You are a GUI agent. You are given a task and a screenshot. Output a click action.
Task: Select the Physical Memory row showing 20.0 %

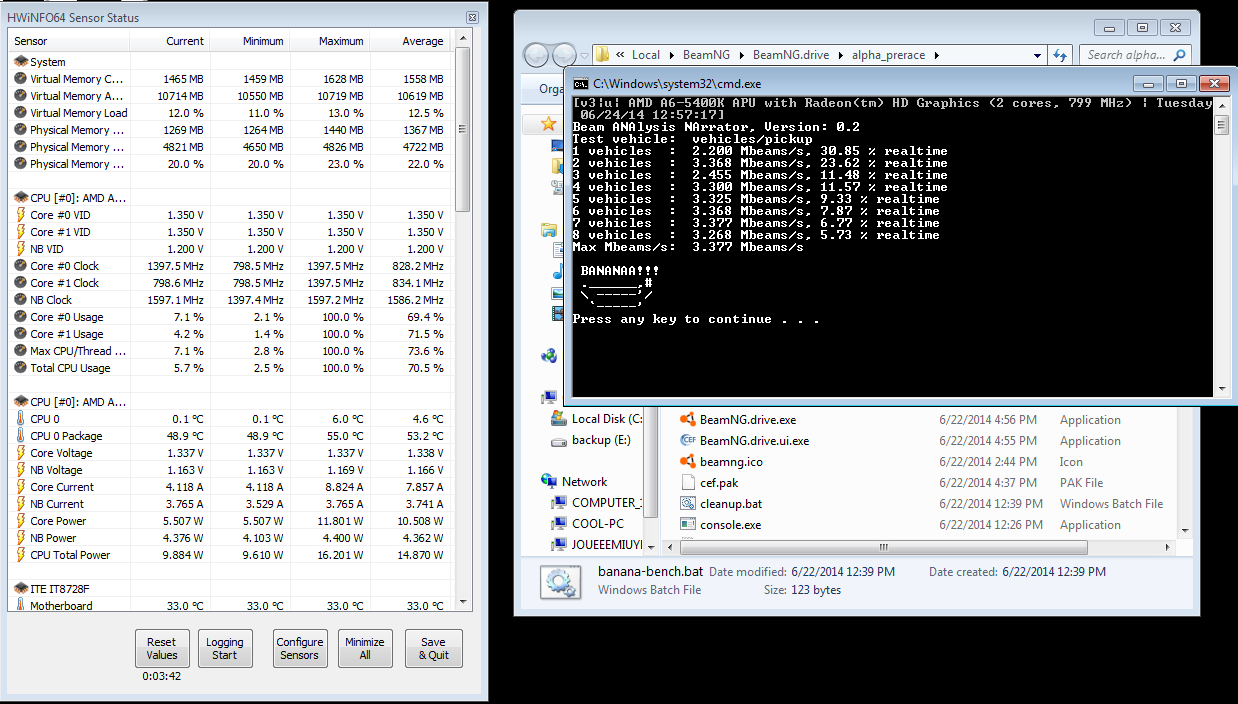[x=230, y=164]
